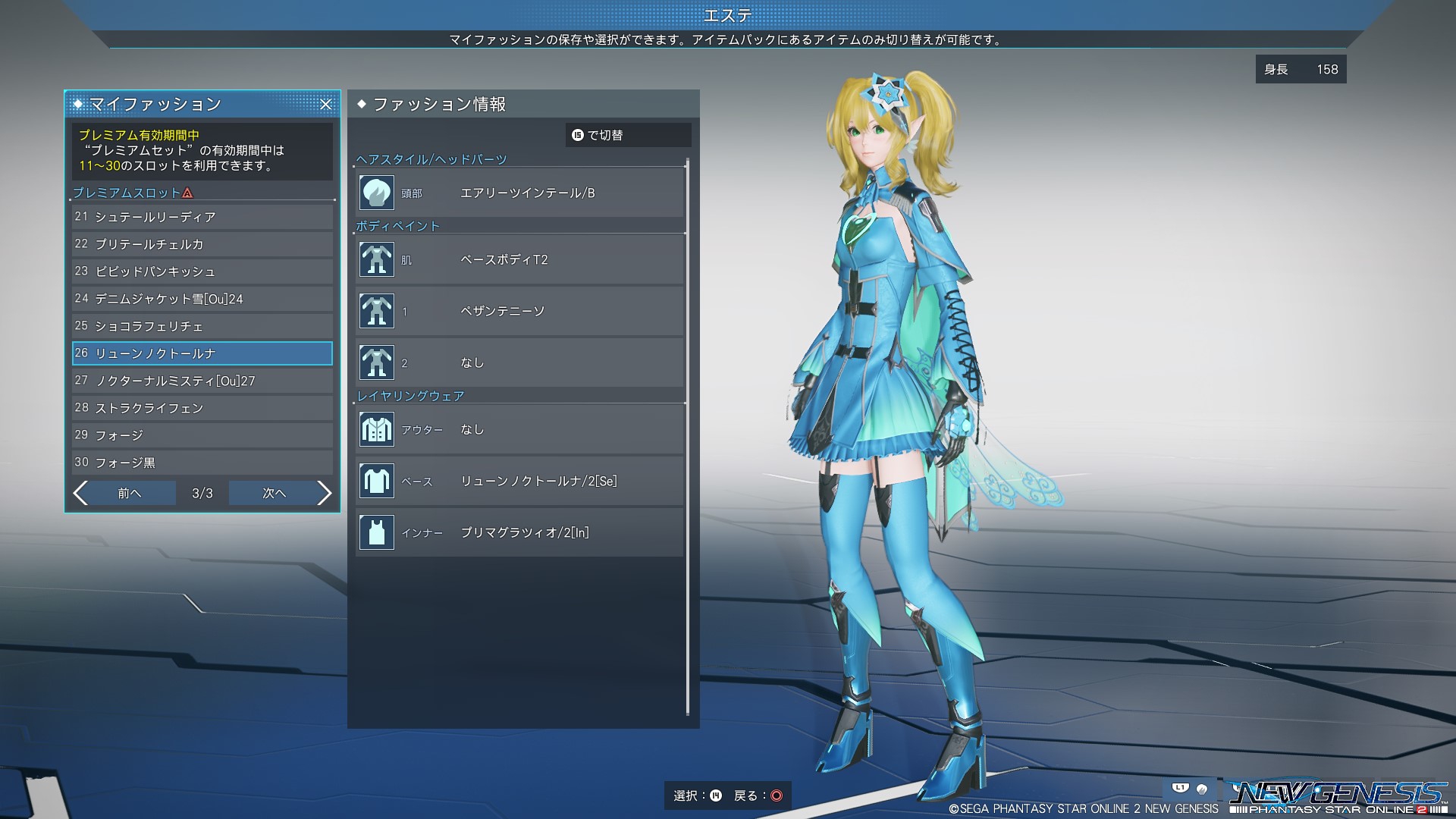1456x819 pixels.
Task: Click the ペザンテニーソ text
Action: 503,312
